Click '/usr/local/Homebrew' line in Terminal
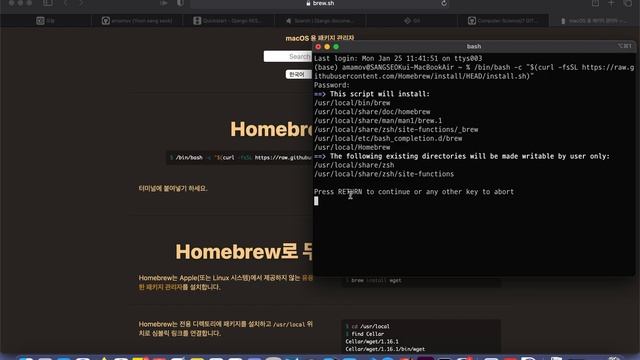 (352, 147)
